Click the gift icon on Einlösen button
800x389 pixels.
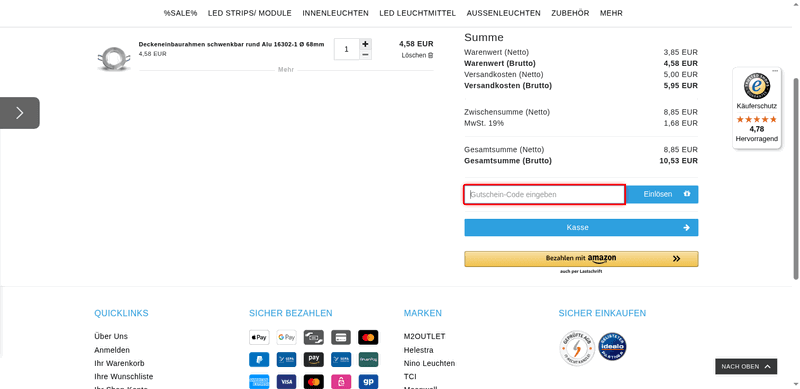click(687, 194)
